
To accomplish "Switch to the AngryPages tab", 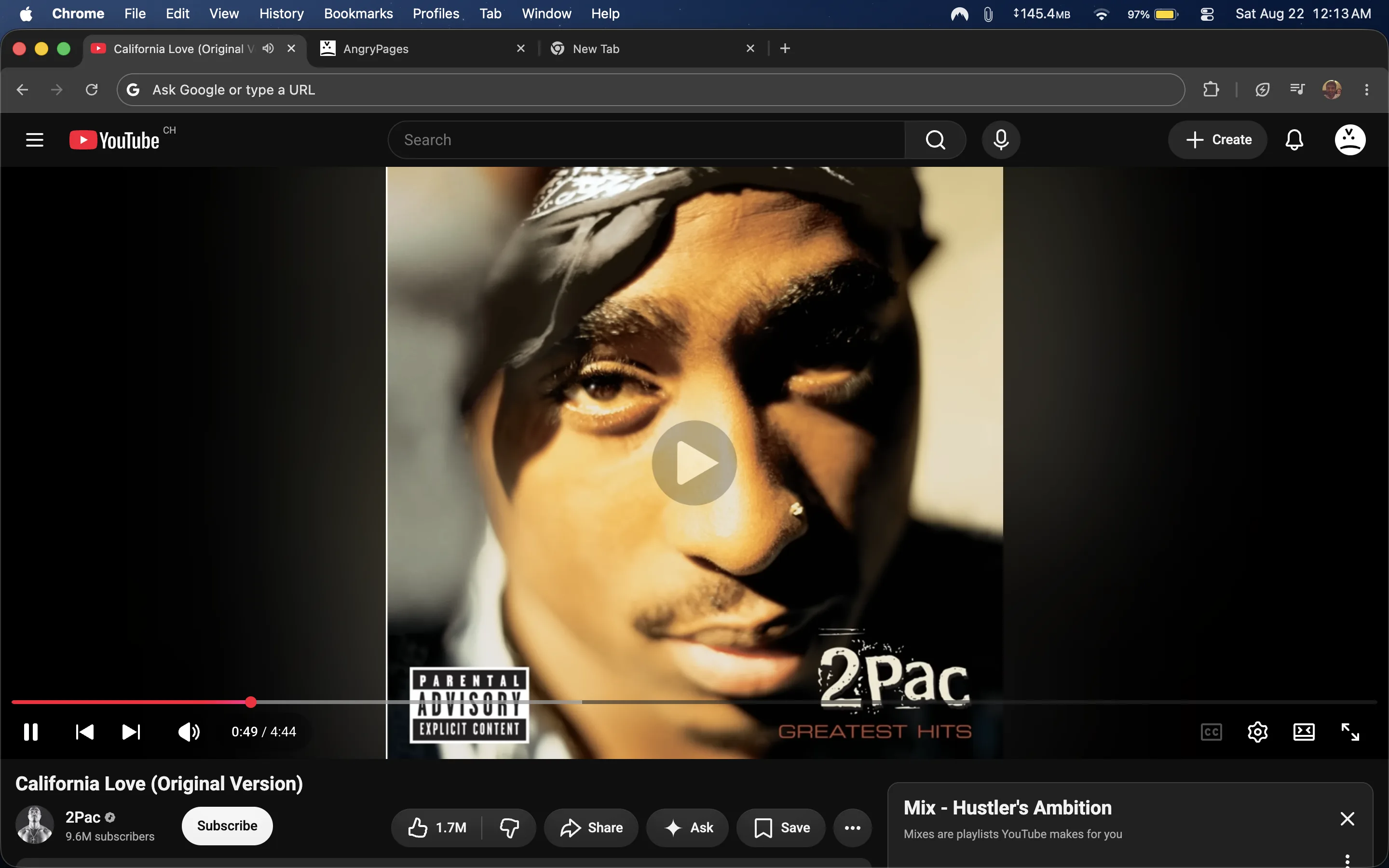I will [423, 49].
